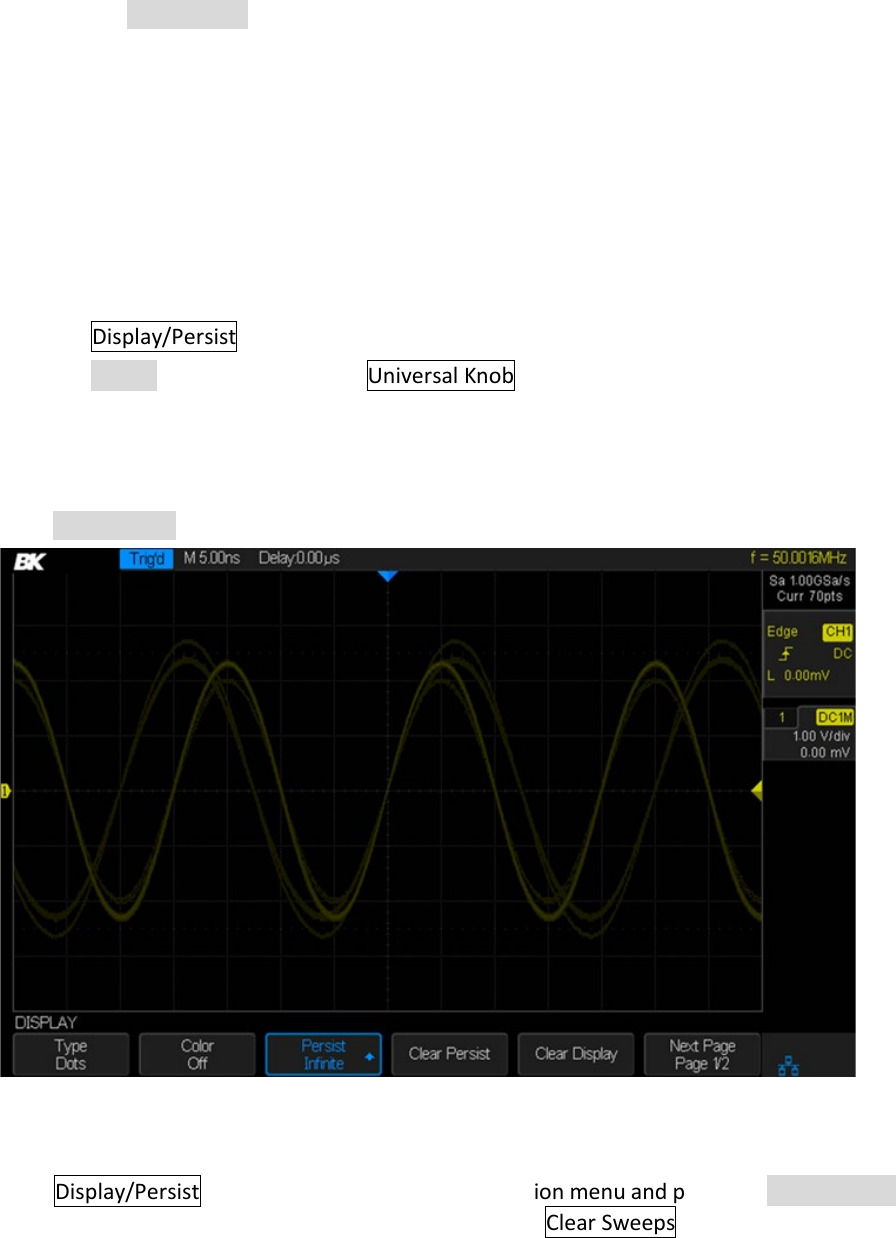This screenshot has width=896, height=1238.
Task: Click the M 5.00ns timebase readout
Action: (212, 558)
